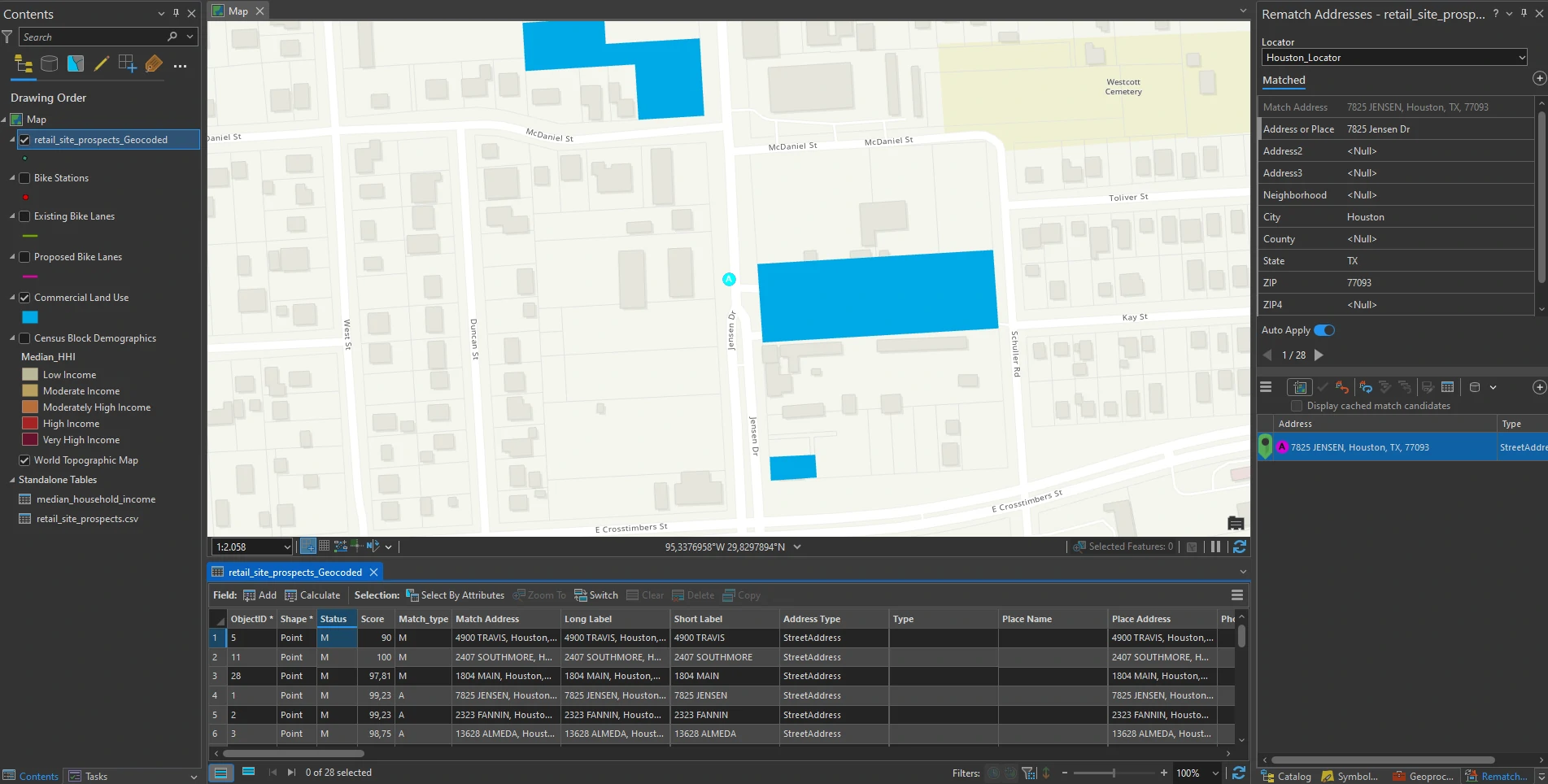The width and height of the screenshot is (1548, 784).
Task: Enable Existing Bike Lanes layer
Action: pyautogui.click(x=24, y=216)
